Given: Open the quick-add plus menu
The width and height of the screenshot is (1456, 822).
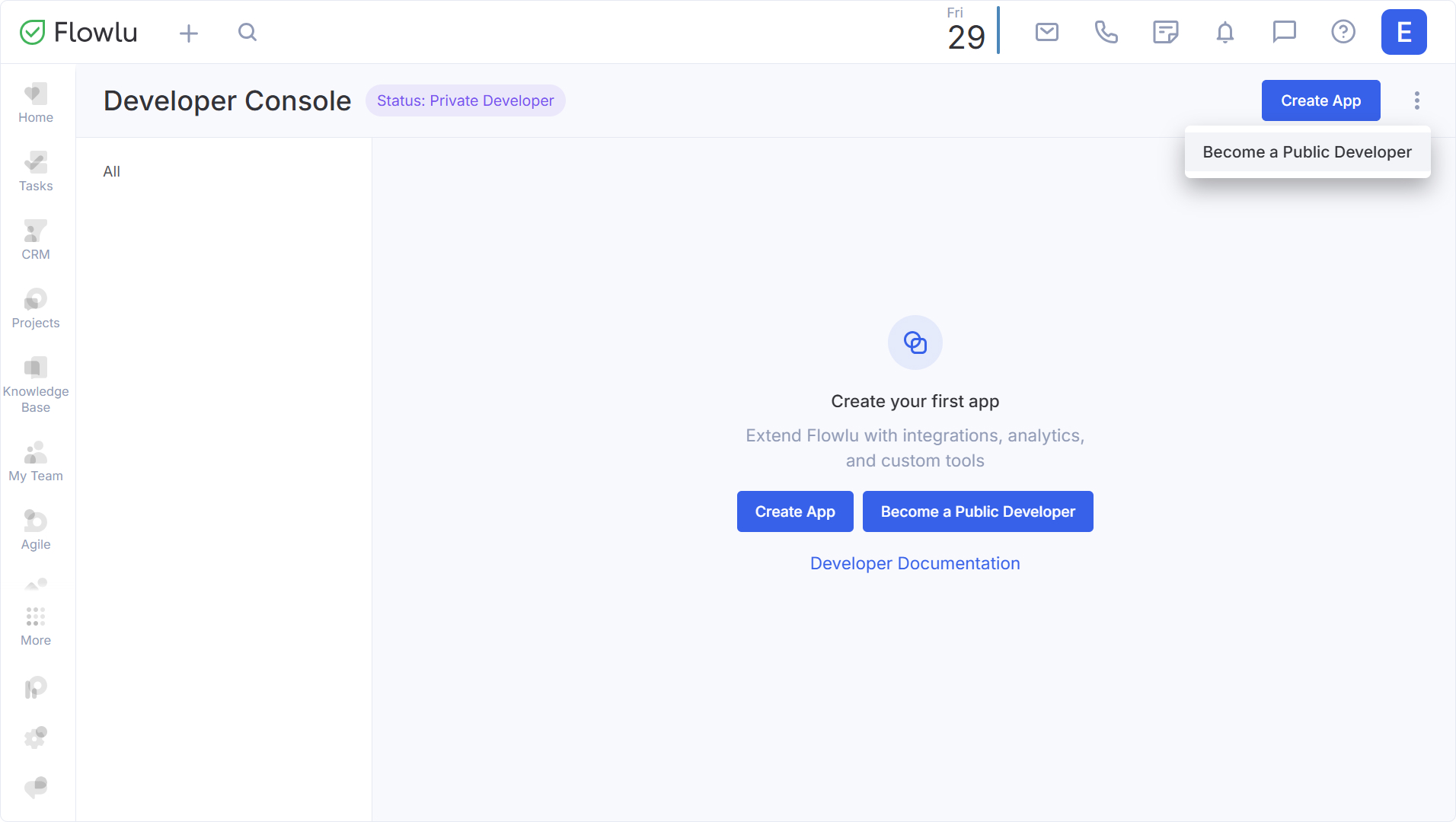Looking at the screenshot, I should tap(189, 33).
